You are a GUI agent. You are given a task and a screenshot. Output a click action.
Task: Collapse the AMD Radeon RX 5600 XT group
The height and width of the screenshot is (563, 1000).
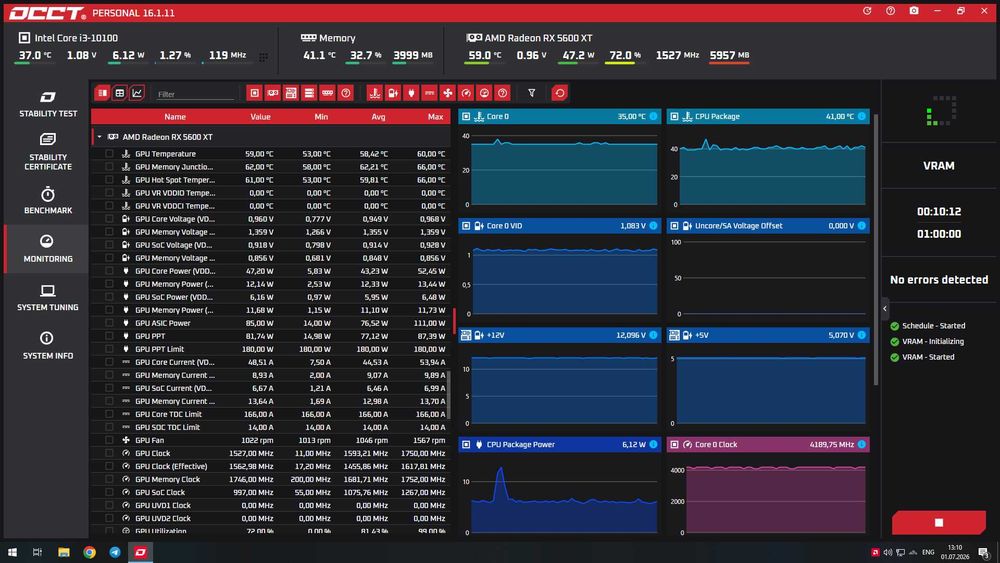99,137
